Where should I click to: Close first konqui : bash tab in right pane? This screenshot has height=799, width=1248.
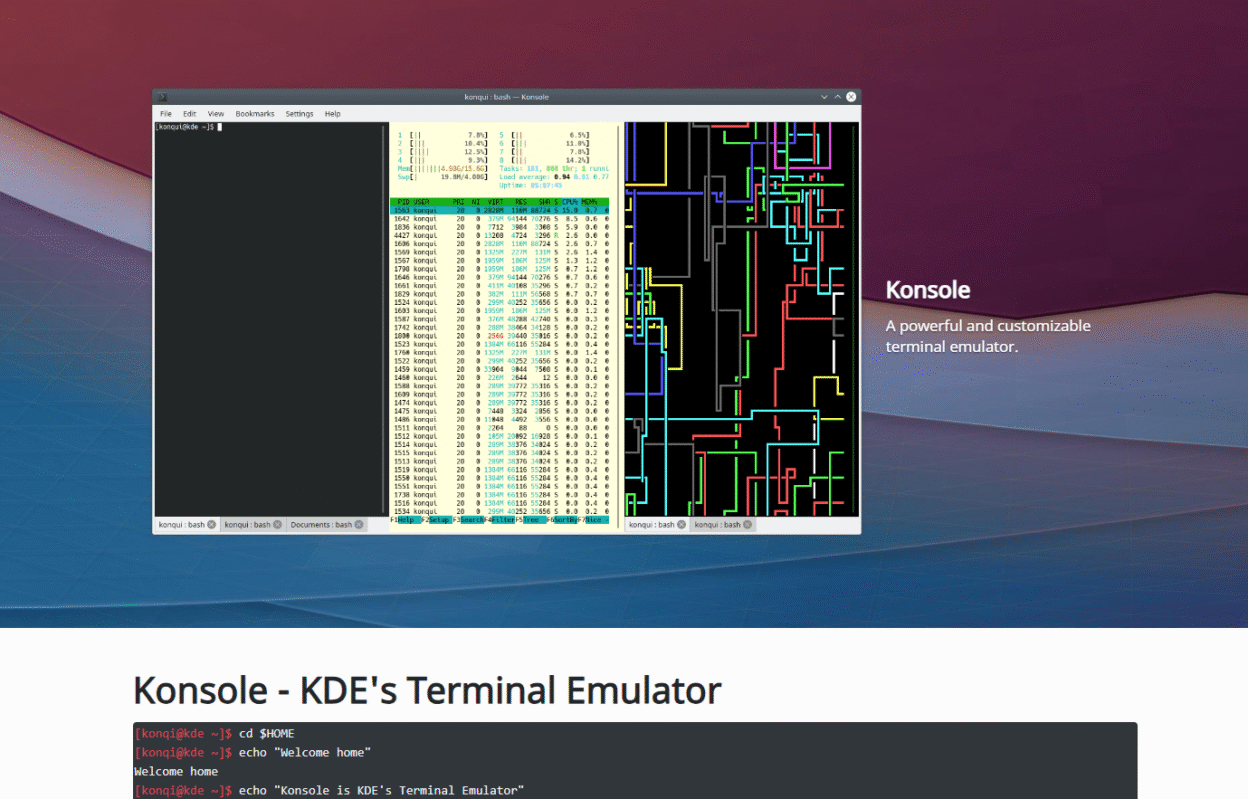[x=682, y=524]
